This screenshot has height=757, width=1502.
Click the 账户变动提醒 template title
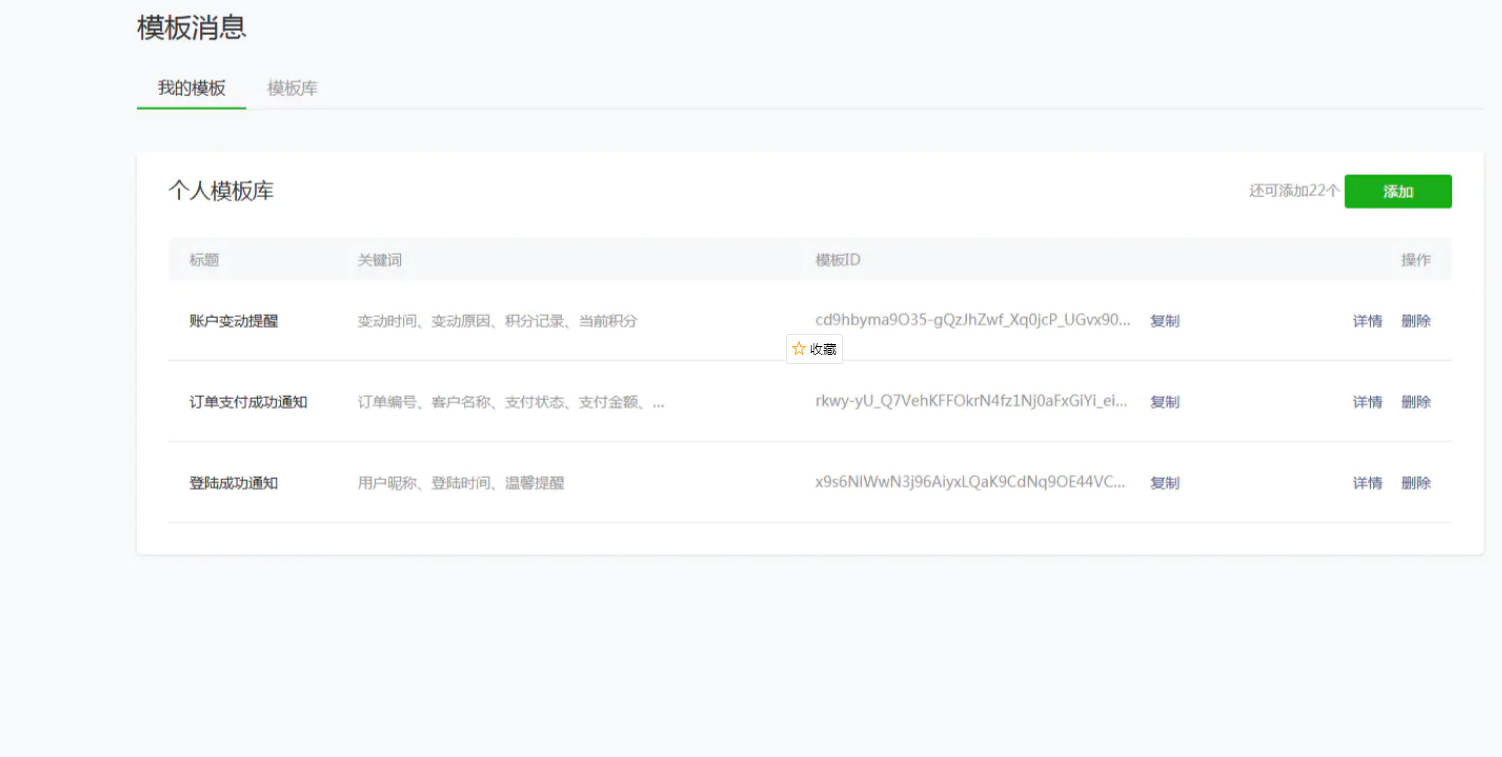pyautogui.click(x=233, y=321)
